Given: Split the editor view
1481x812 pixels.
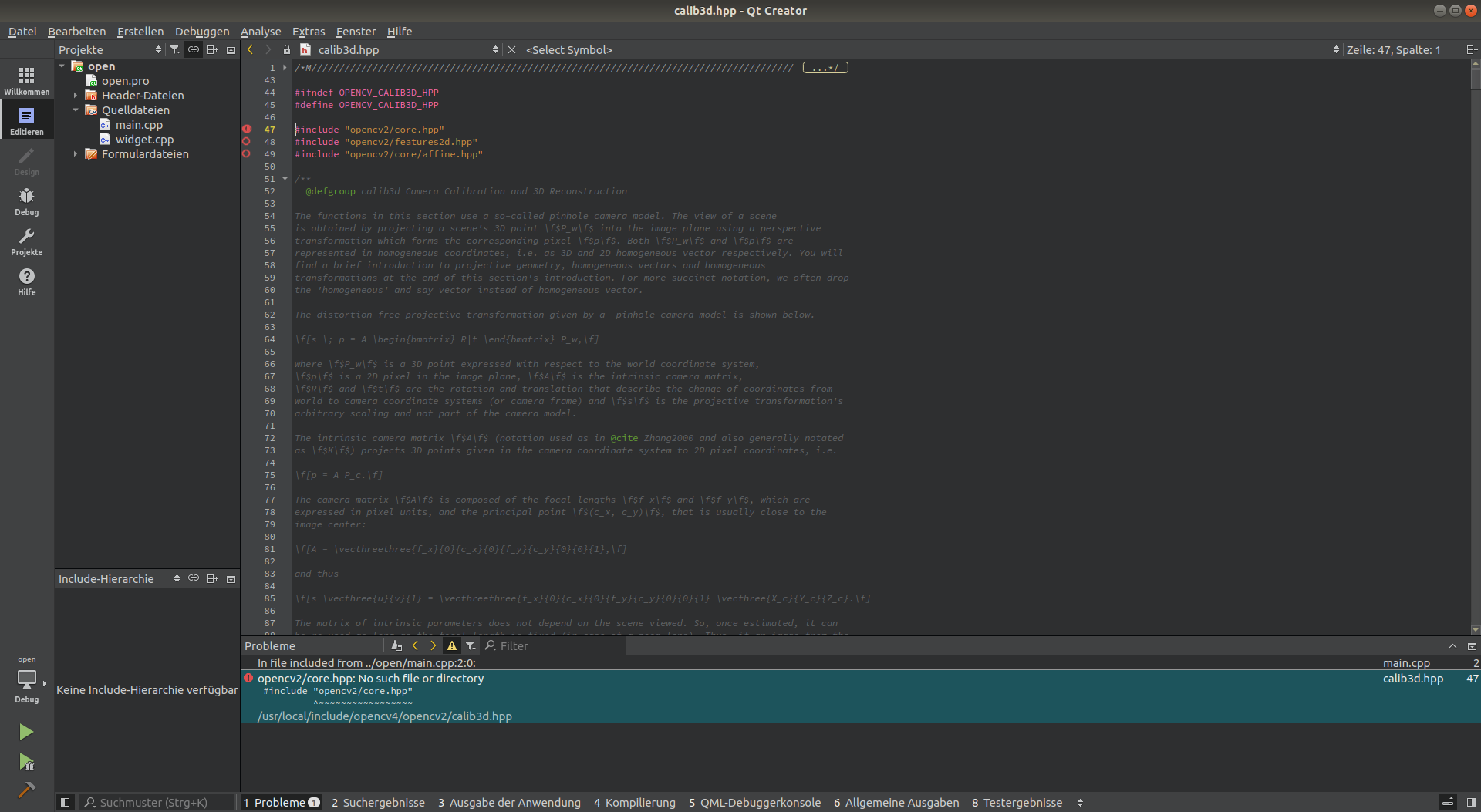Looking at the screenshot, I should [1471, 49].
